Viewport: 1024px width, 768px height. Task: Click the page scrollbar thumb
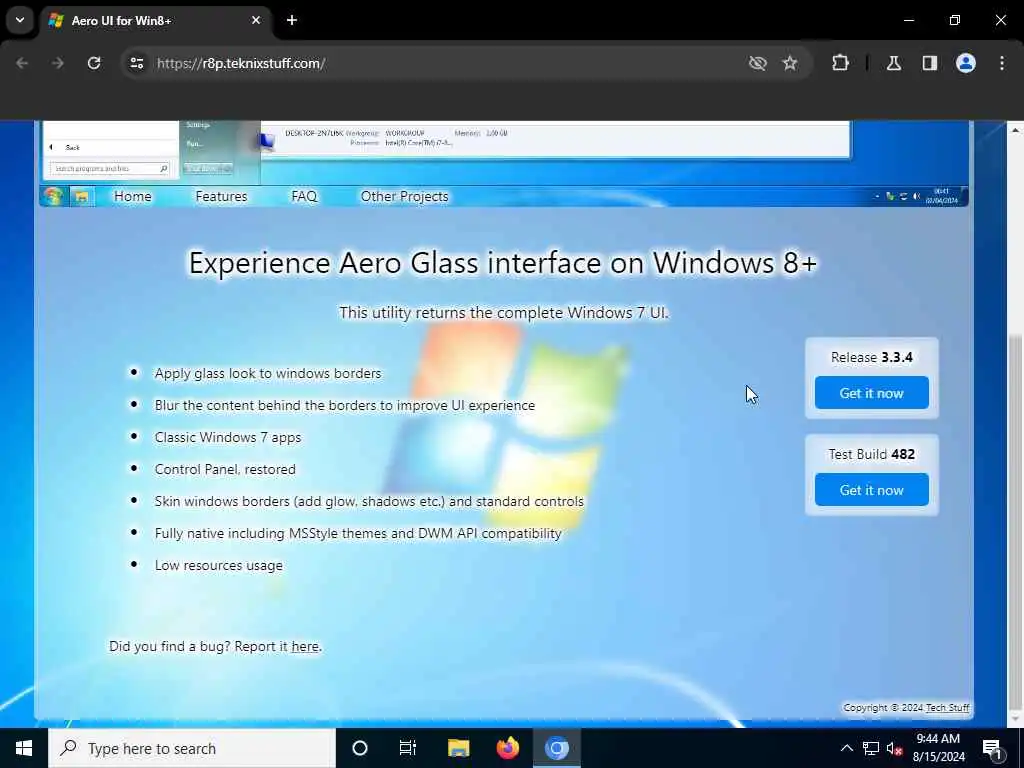pyautogui.click(x=1016, y=522)
